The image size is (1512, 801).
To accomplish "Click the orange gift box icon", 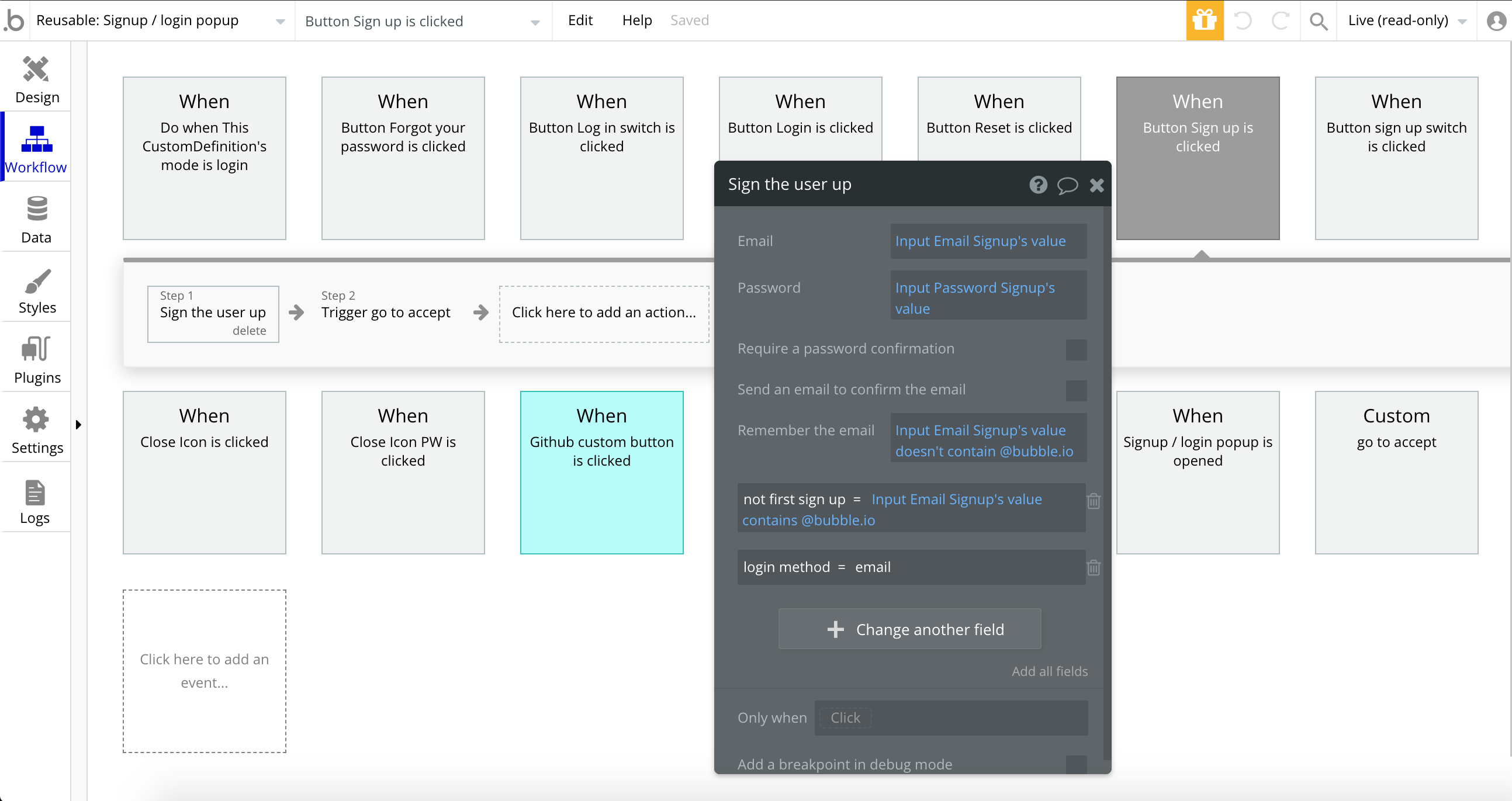I will coord(1205,20).
